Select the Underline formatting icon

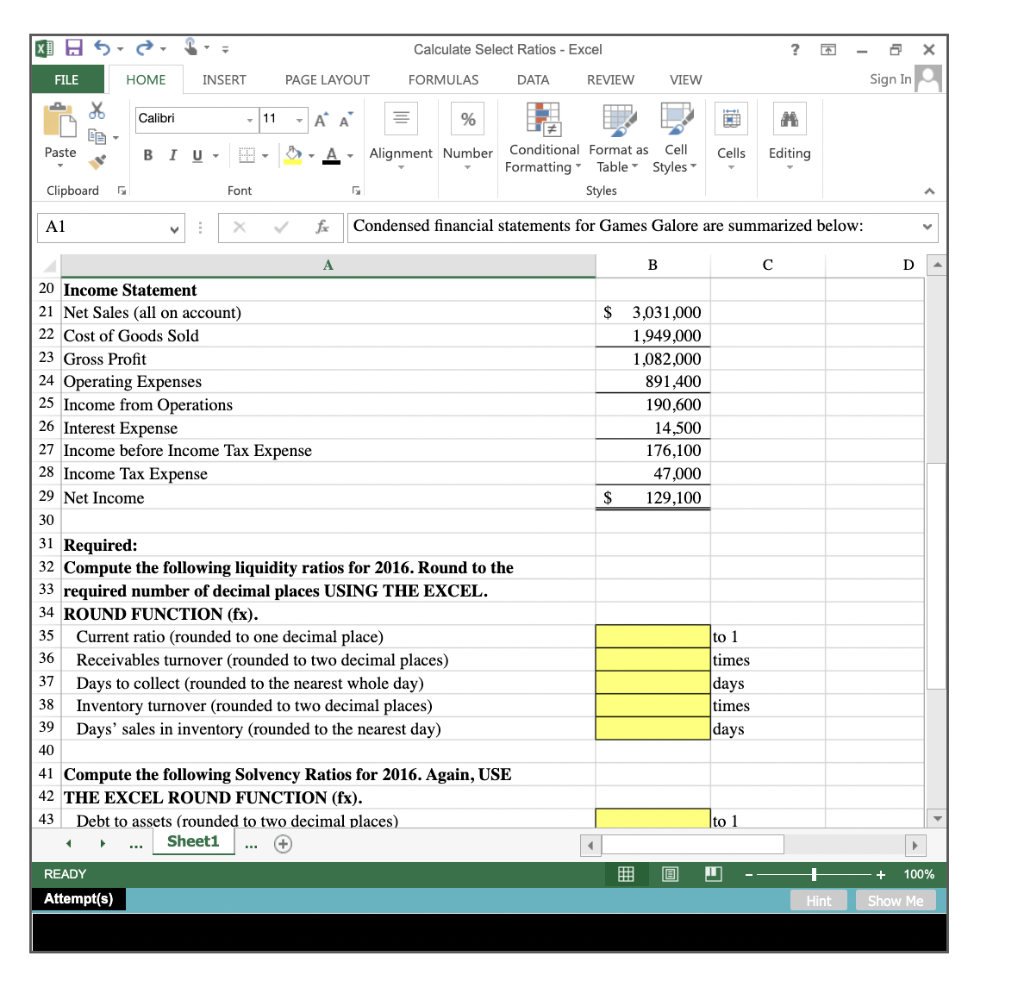(198, 156)
